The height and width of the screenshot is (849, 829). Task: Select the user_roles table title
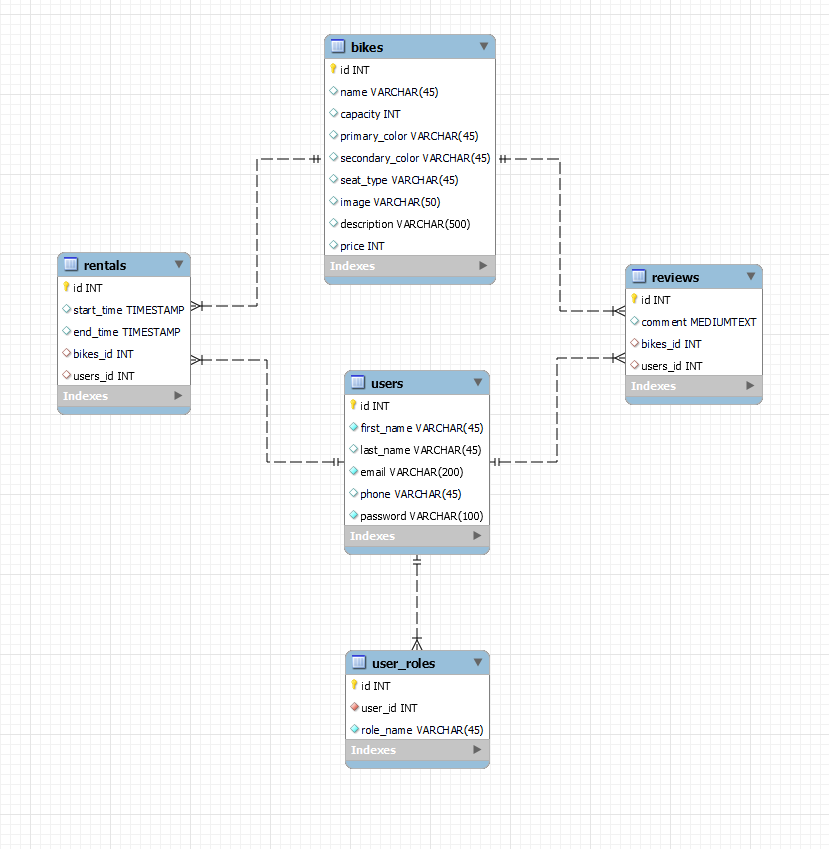pyautogui.click(x=405, y=663)
